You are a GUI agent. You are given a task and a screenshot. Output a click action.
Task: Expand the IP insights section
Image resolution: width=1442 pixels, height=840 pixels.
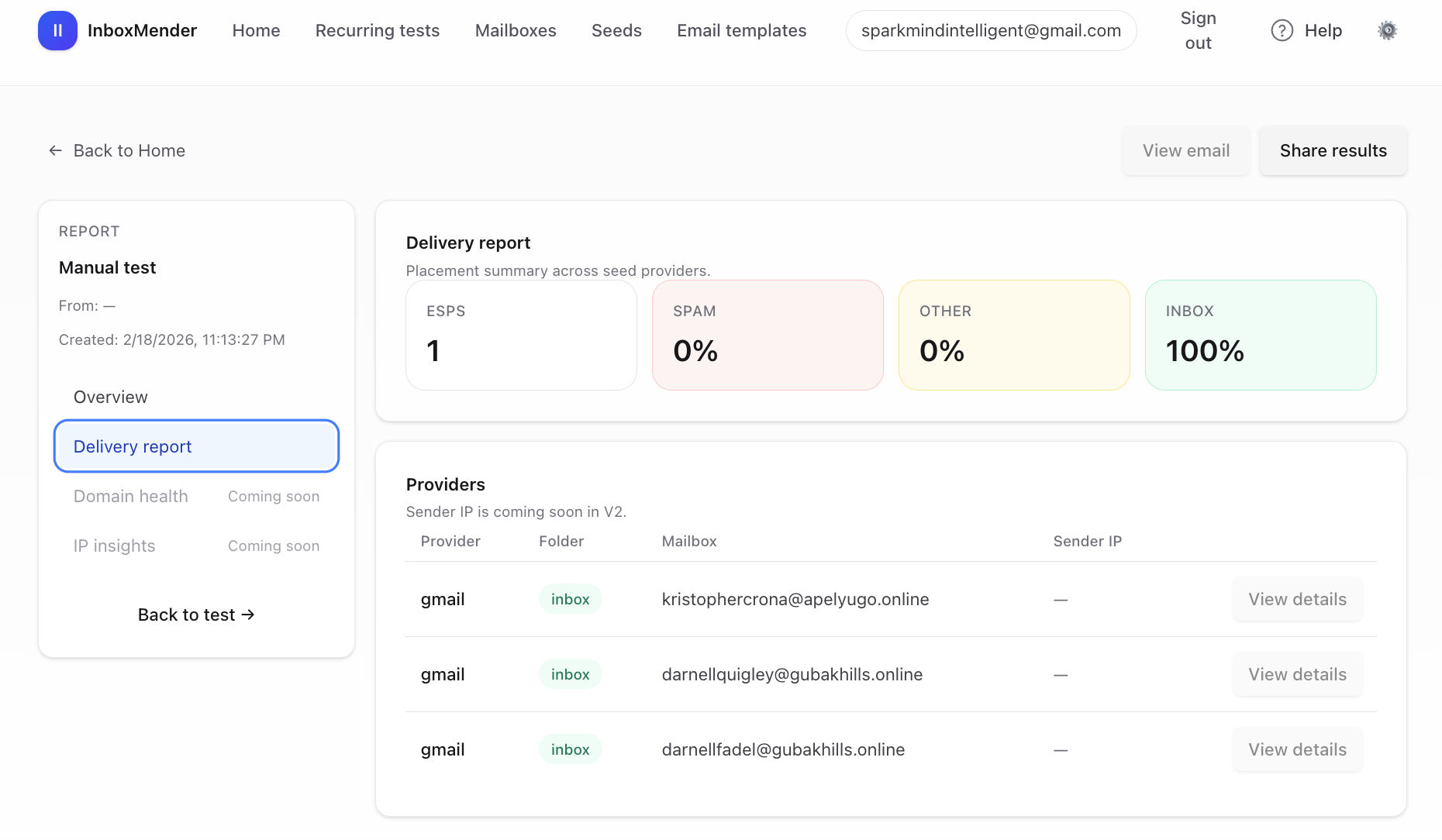114,546
